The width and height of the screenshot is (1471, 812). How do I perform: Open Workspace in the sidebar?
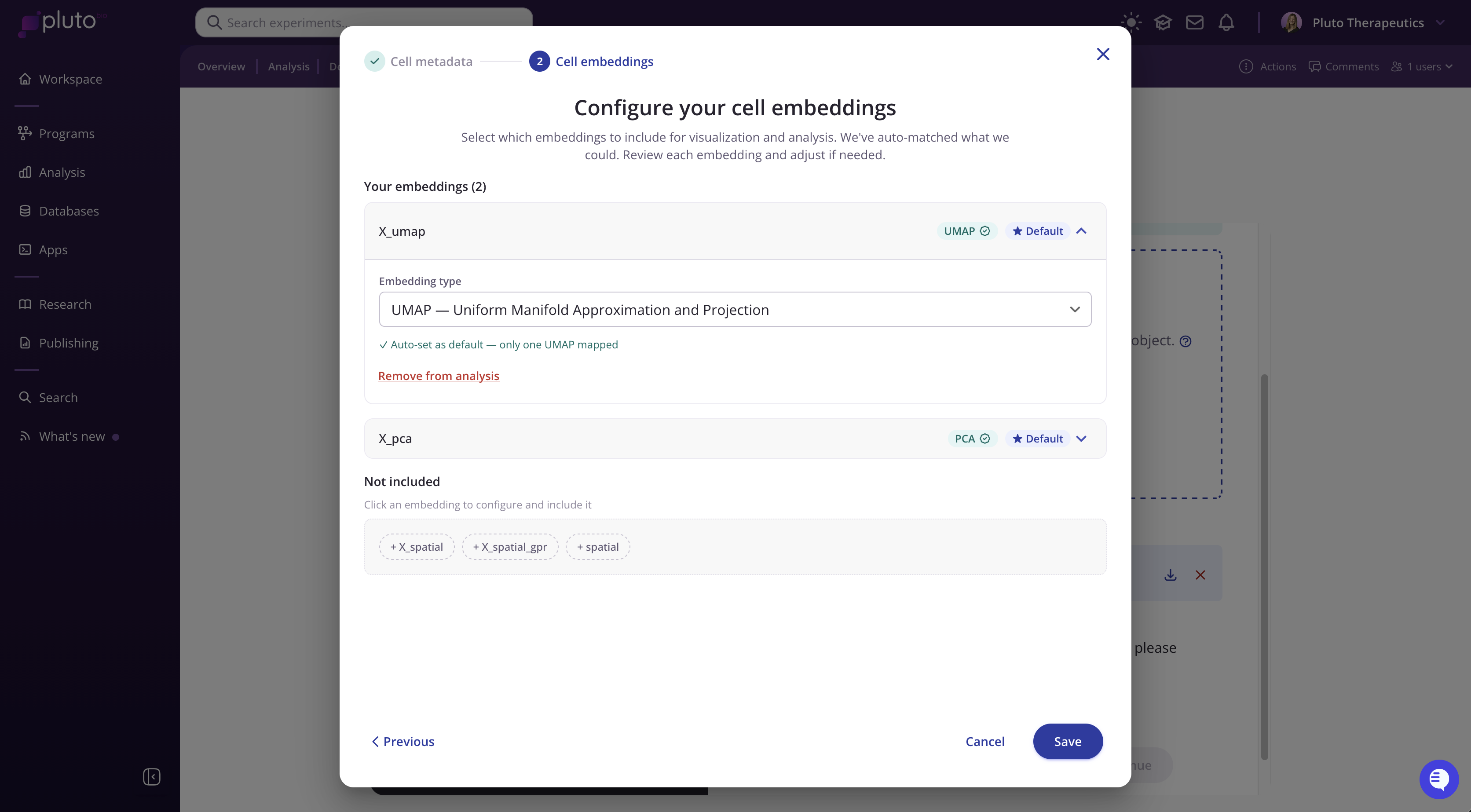pos(70,79)
